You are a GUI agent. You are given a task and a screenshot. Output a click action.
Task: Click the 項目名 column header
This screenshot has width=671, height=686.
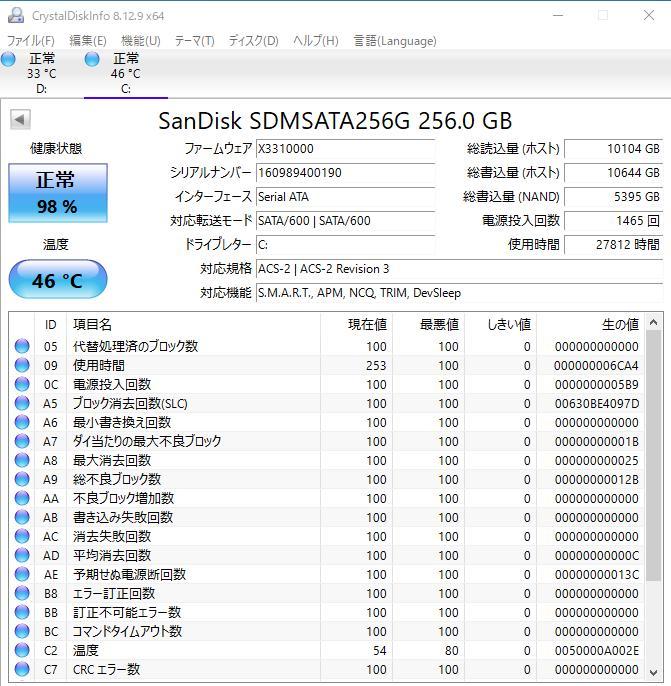click(x=193, y=325)
